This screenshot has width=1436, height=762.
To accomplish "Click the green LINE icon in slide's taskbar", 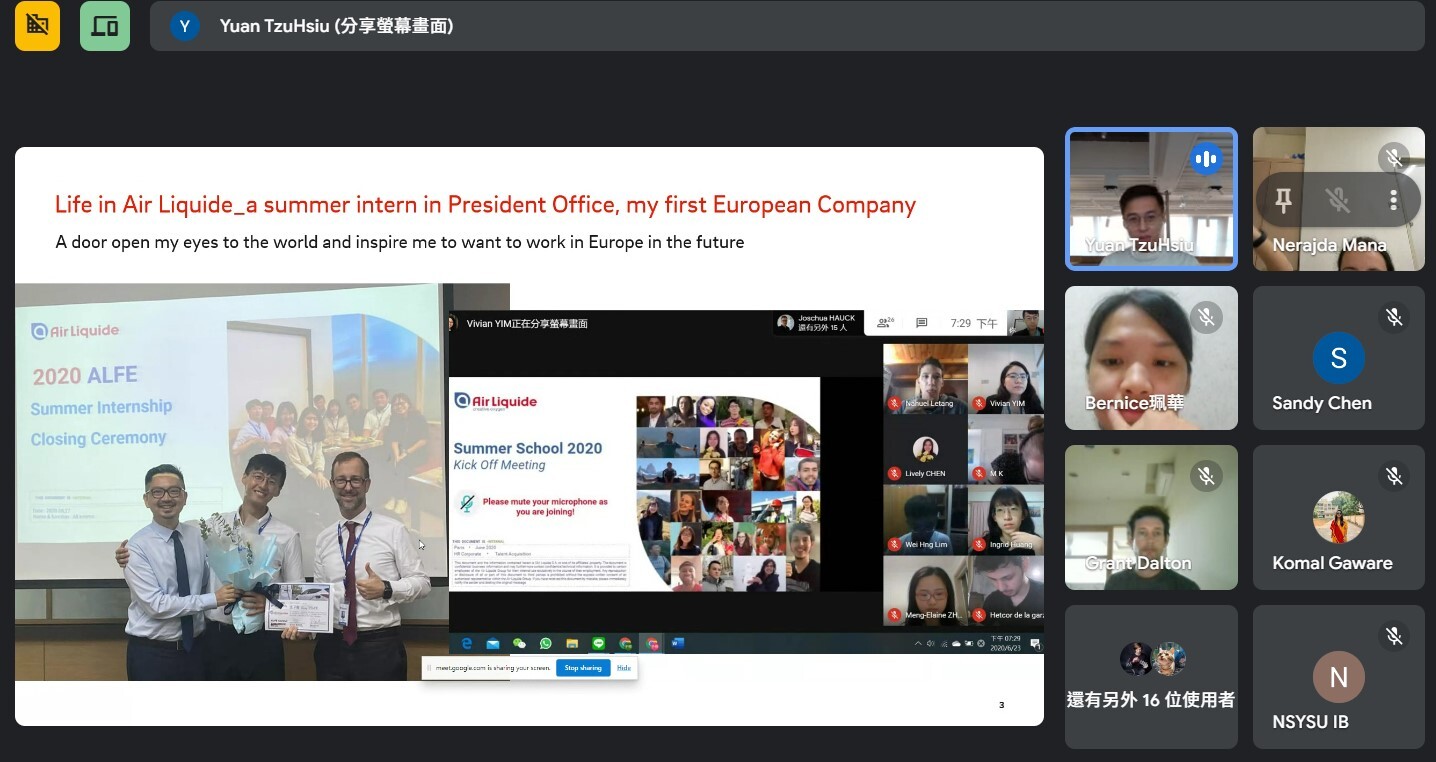I will (x=599, y=643).
